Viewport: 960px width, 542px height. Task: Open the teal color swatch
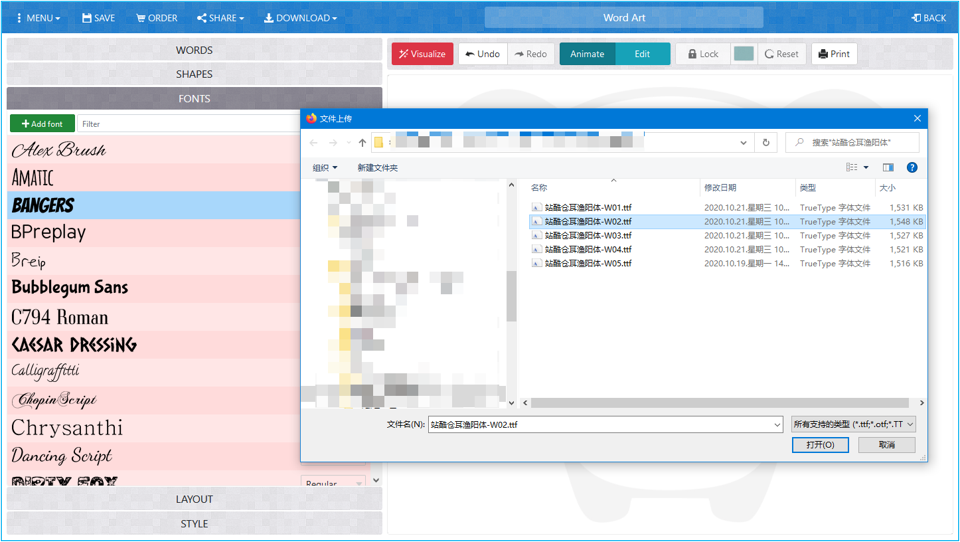744,54
